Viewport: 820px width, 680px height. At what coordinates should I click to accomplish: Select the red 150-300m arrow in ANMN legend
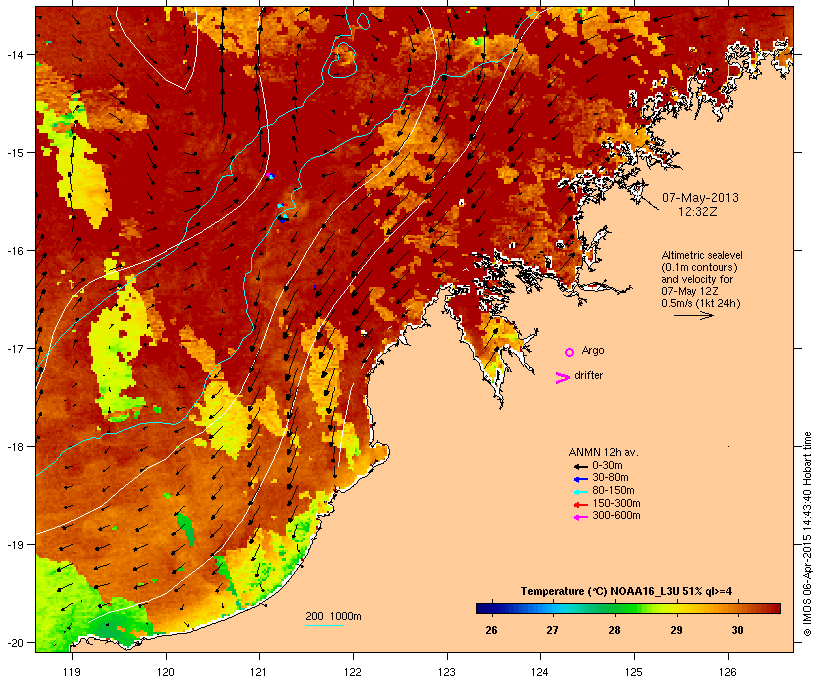(580, 504)
